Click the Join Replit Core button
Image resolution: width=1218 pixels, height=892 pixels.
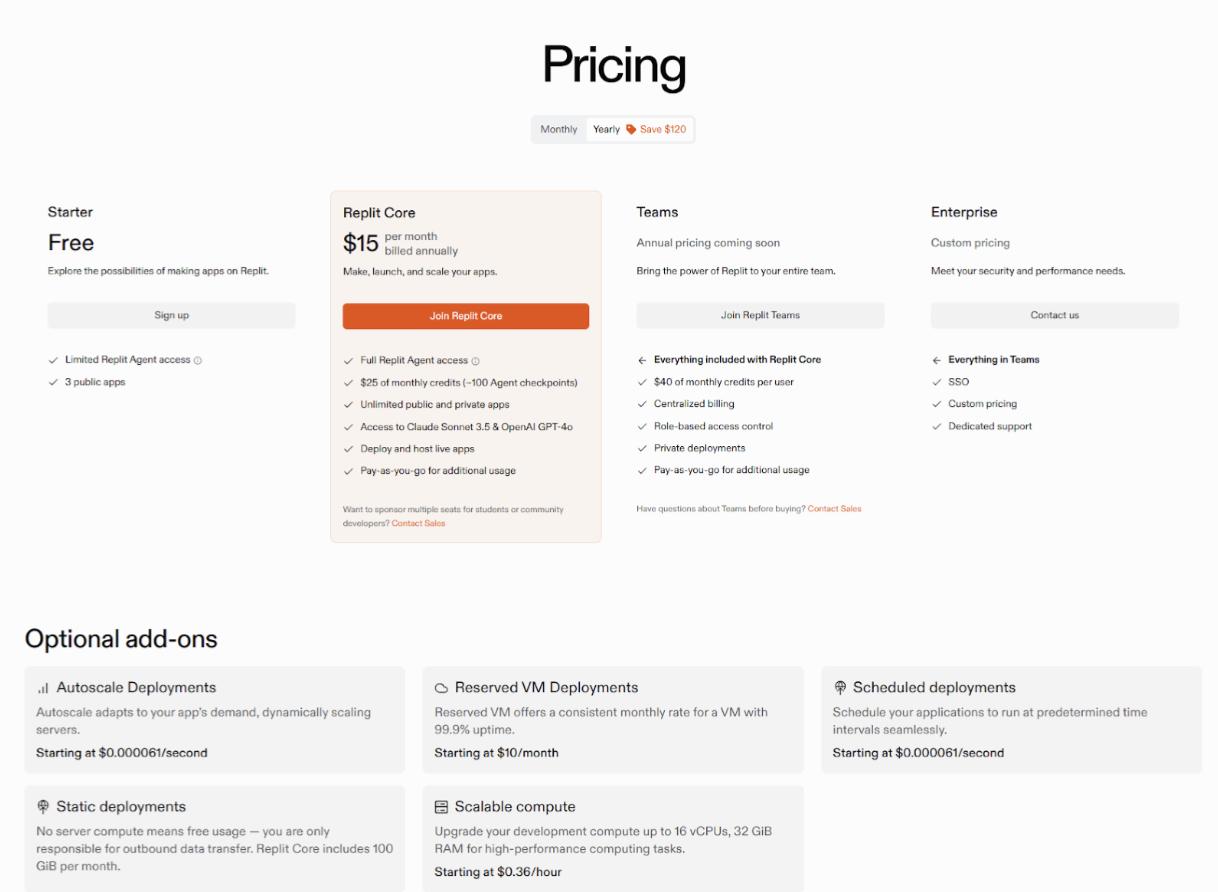point(466,316)
